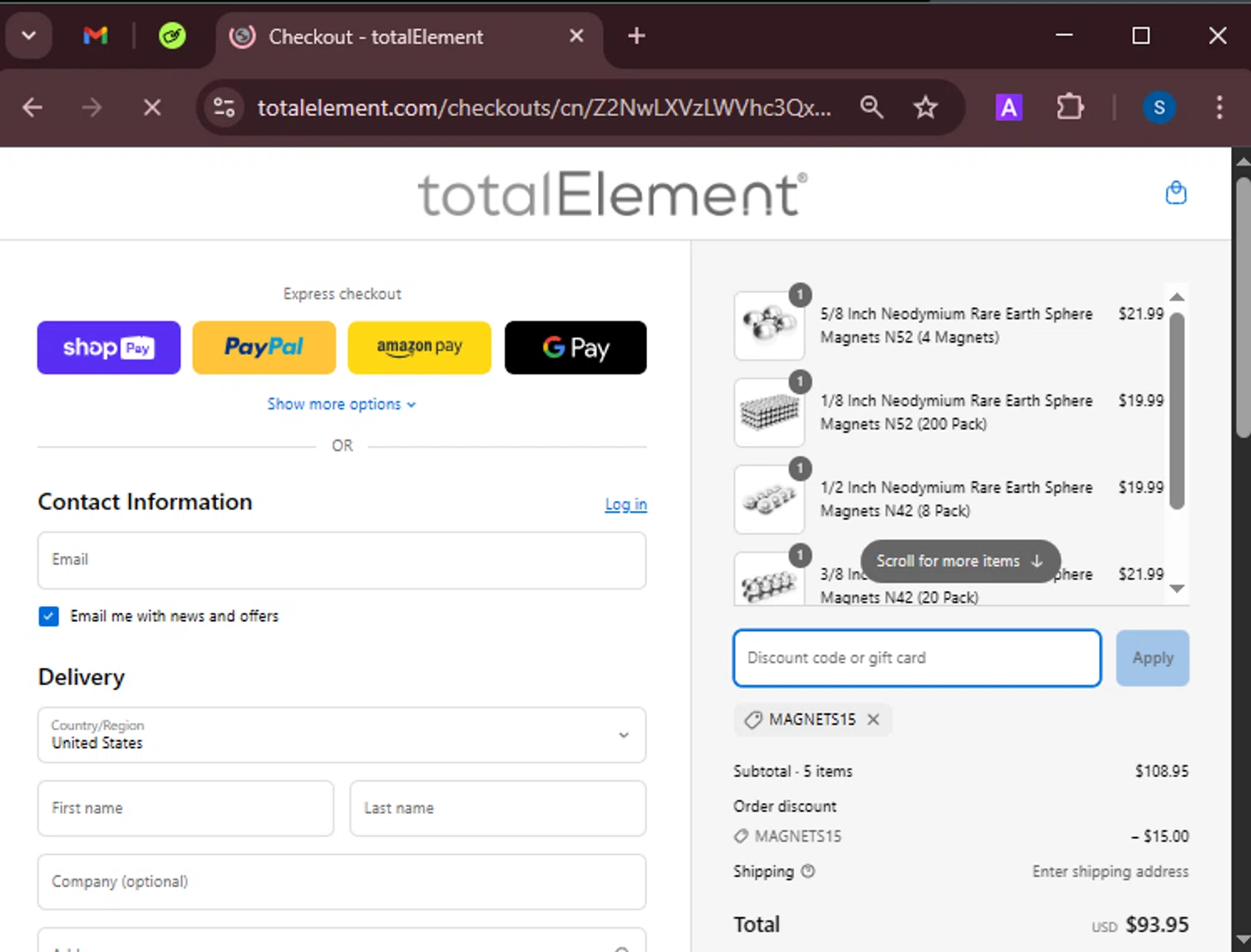Click Scroll for more items button
Screen dimensions: 1251x952
point(960,561)
